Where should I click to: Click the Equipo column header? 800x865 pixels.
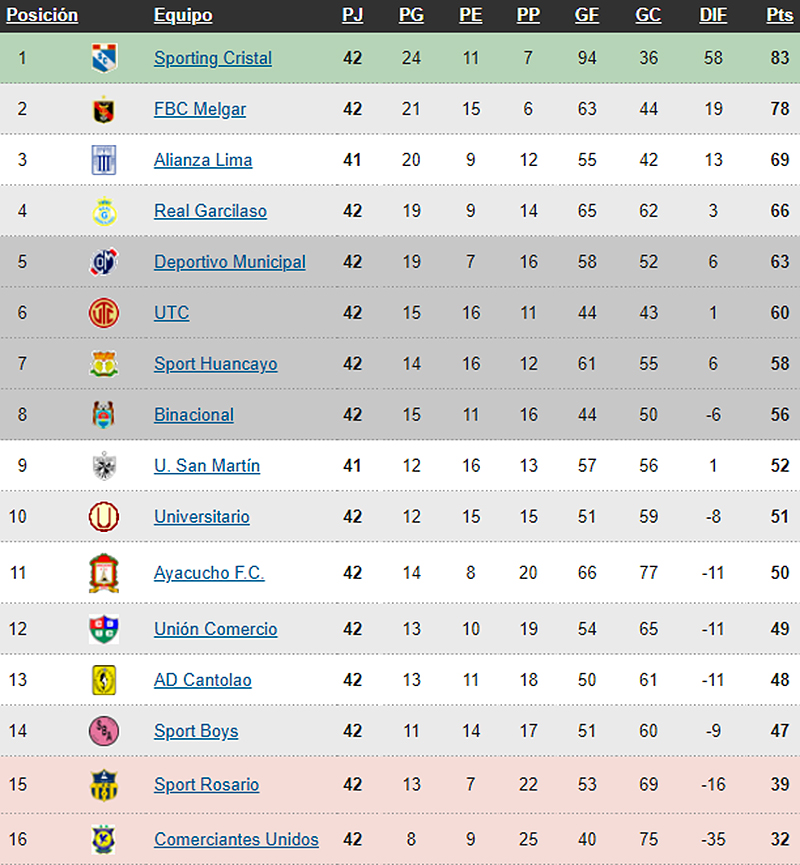tap(183, 15)
